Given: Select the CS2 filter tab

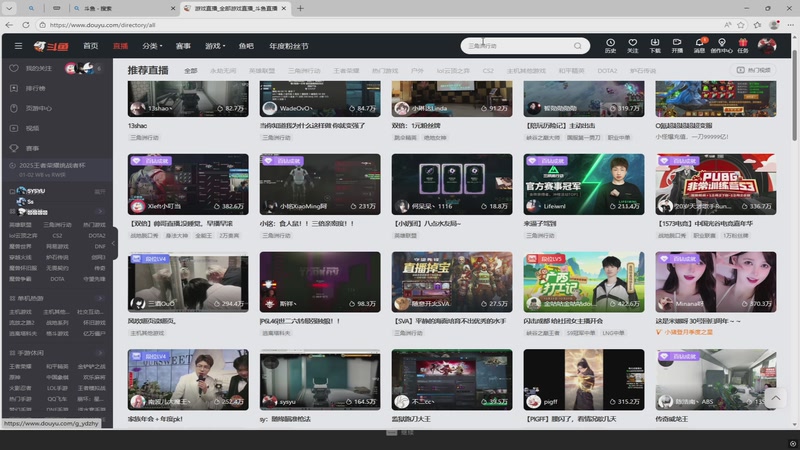Looking at the screenshot, I should pos(488,70).
